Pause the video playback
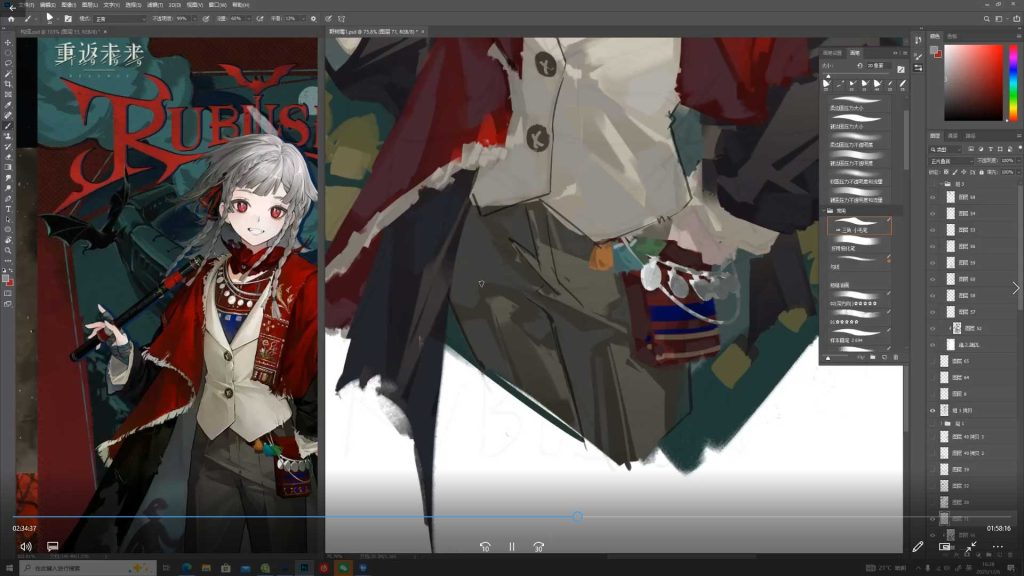Viewport: 1024px width, 576px height. pyautogui.click(x=511, y=547)
